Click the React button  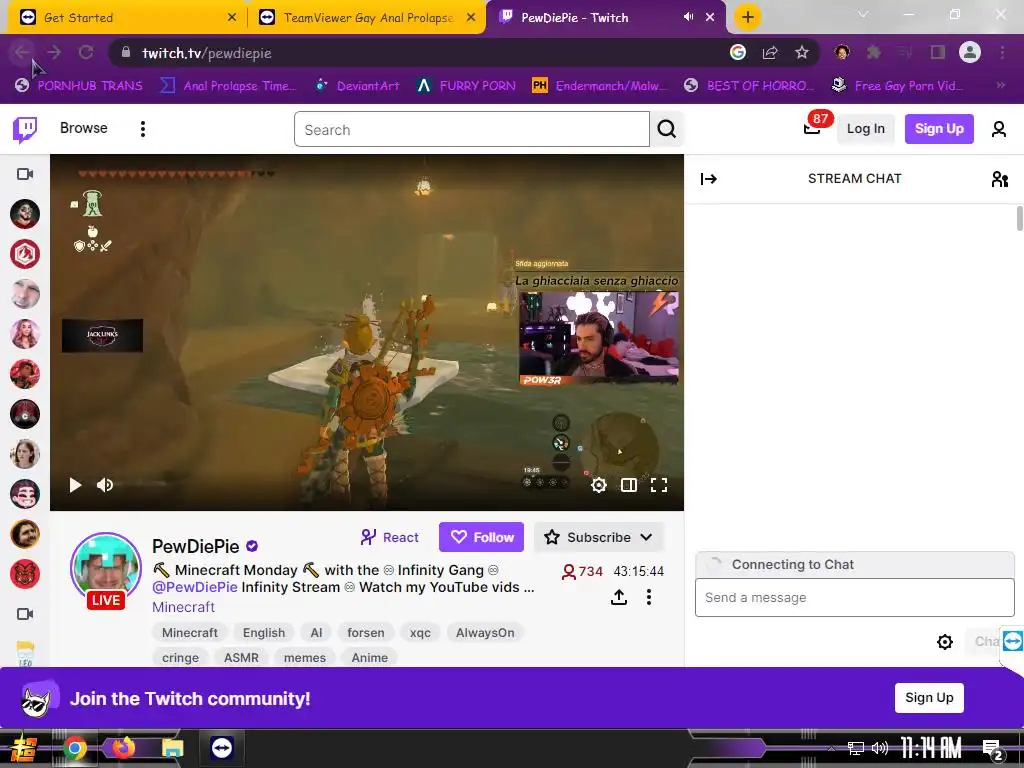(389, 537)
